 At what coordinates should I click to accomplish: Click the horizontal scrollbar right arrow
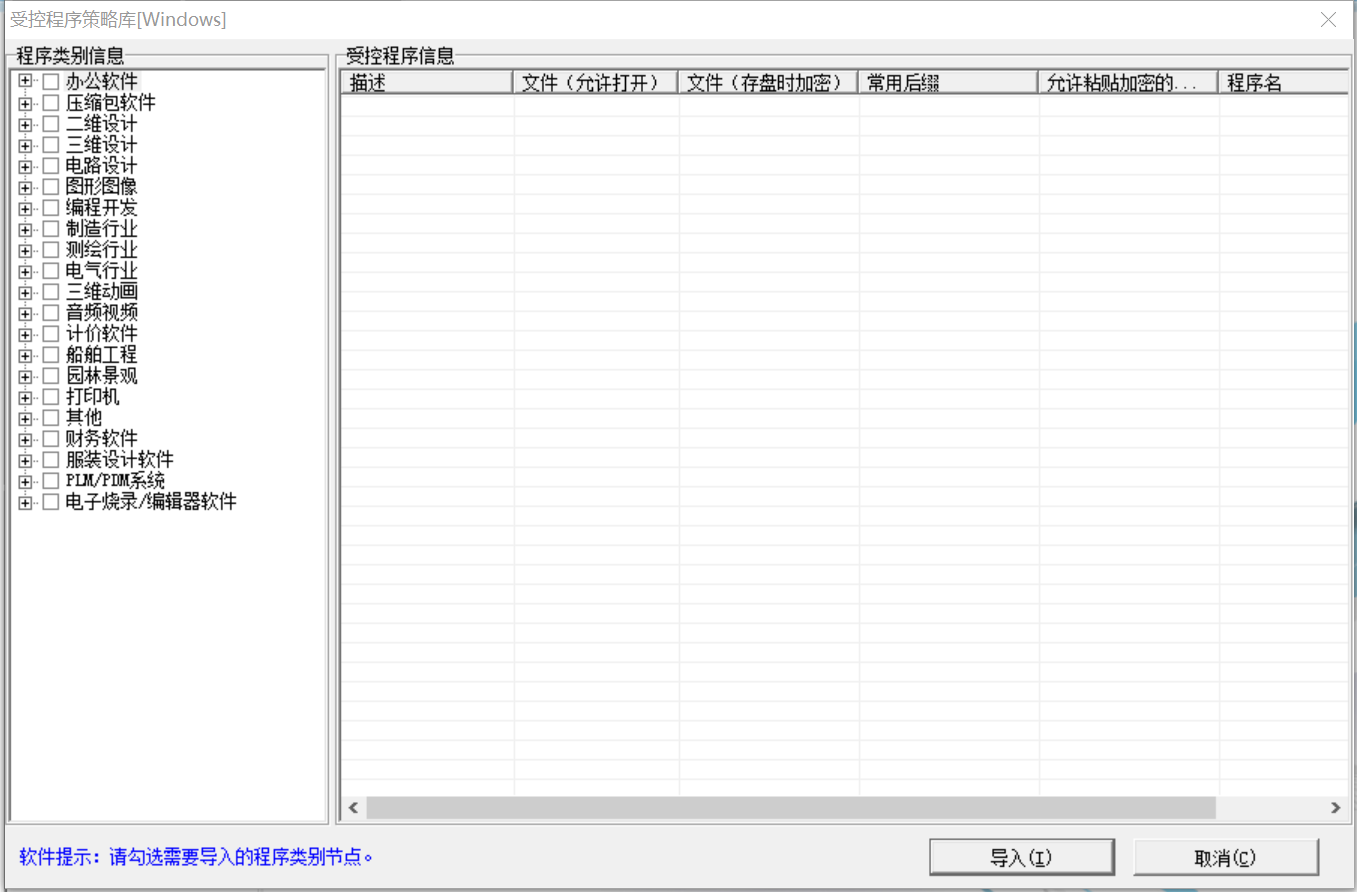tap(1336, 808)
